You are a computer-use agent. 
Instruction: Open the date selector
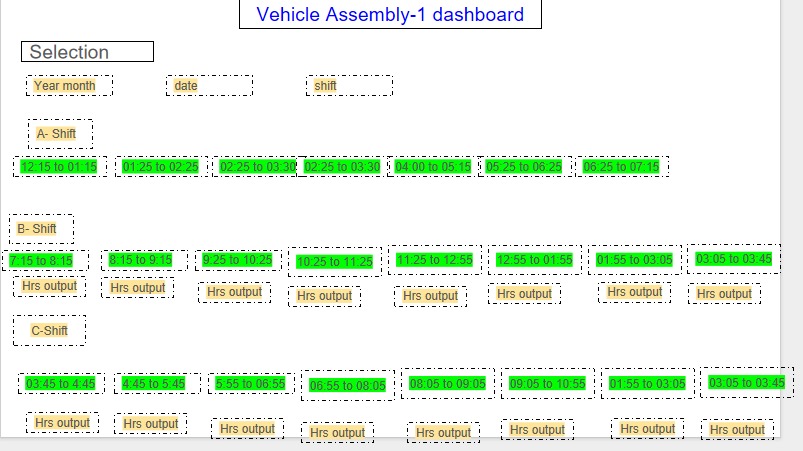point(209,86)
